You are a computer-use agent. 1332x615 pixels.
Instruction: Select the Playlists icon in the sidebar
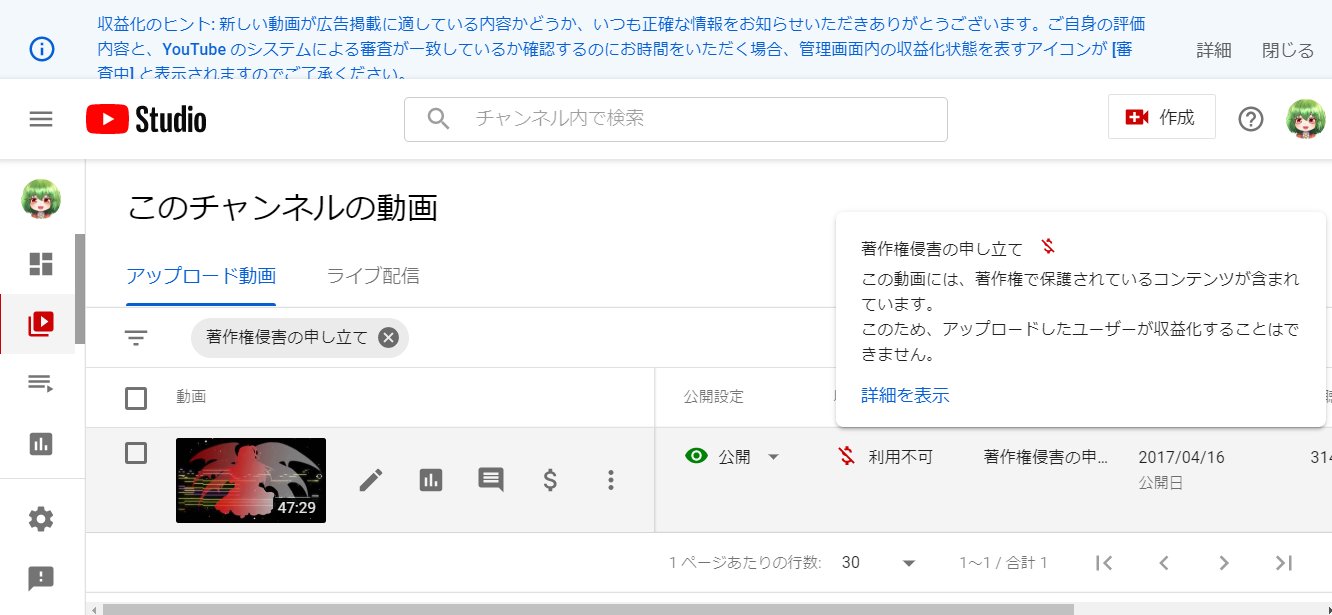[x=40, y=383]
